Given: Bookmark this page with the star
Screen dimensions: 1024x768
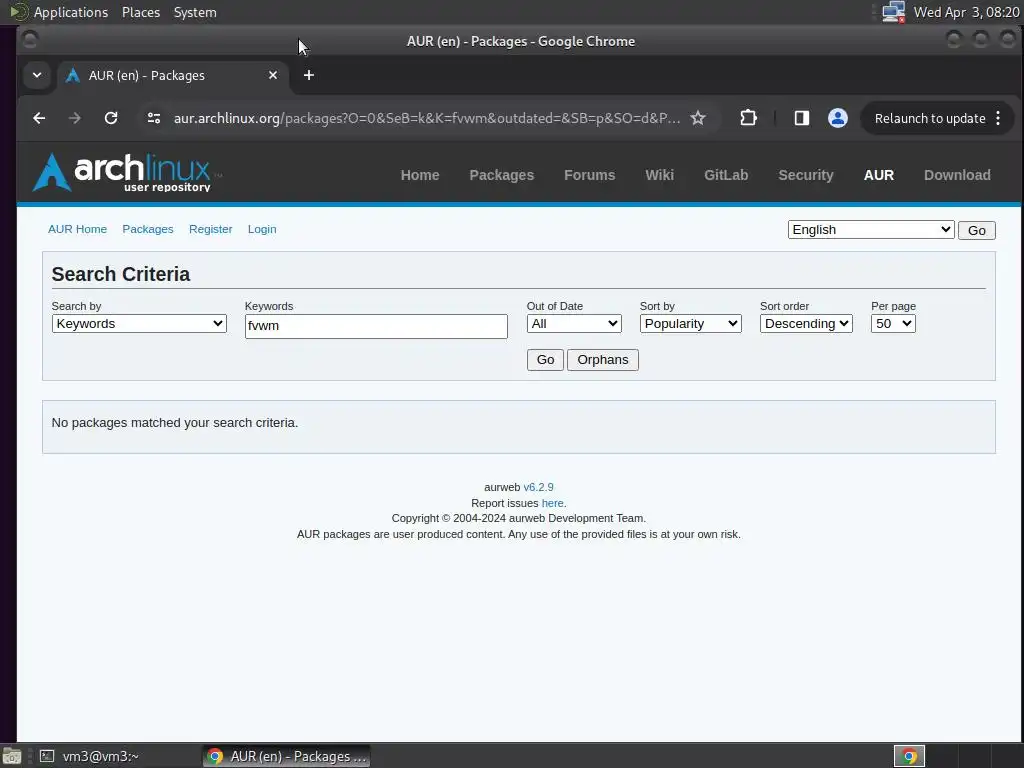Looking at the screenshot, I should 698,118.
